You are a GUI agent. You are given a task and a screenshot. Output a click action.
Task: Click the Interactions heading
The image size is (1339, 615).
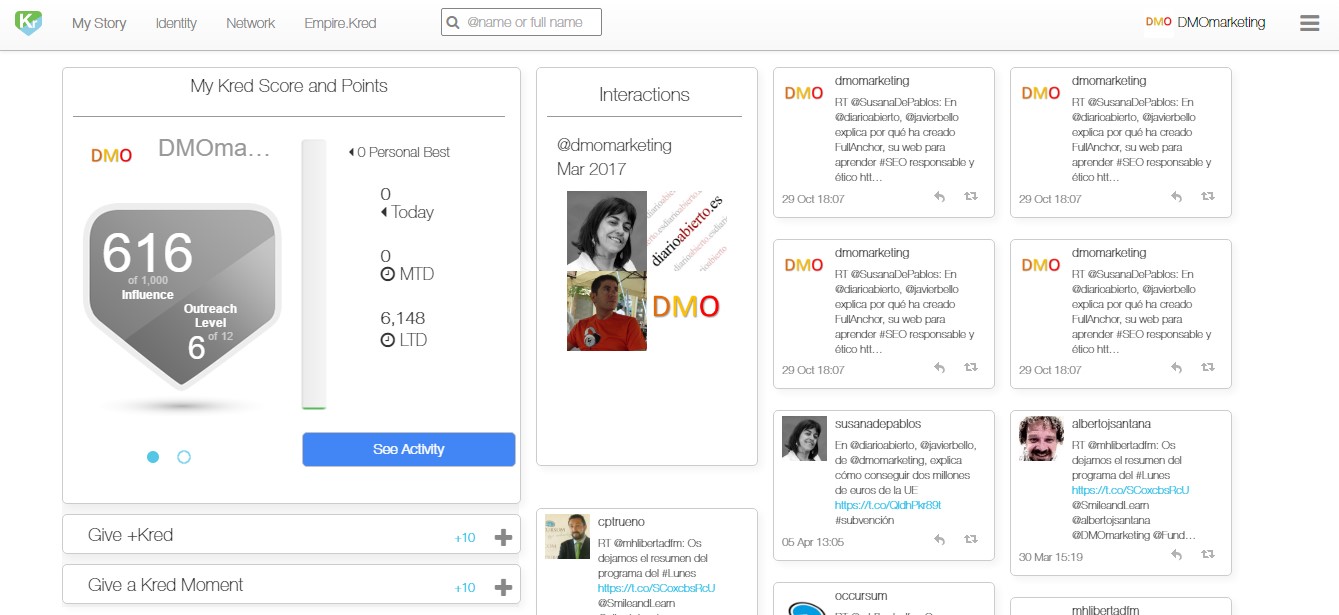[644, 95]
